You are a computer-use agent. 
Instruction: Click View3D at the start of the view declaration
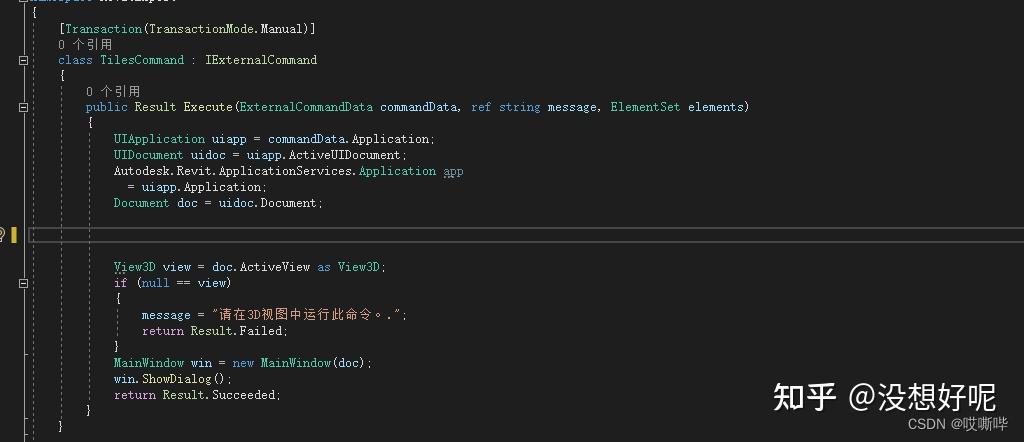(134, 267)
